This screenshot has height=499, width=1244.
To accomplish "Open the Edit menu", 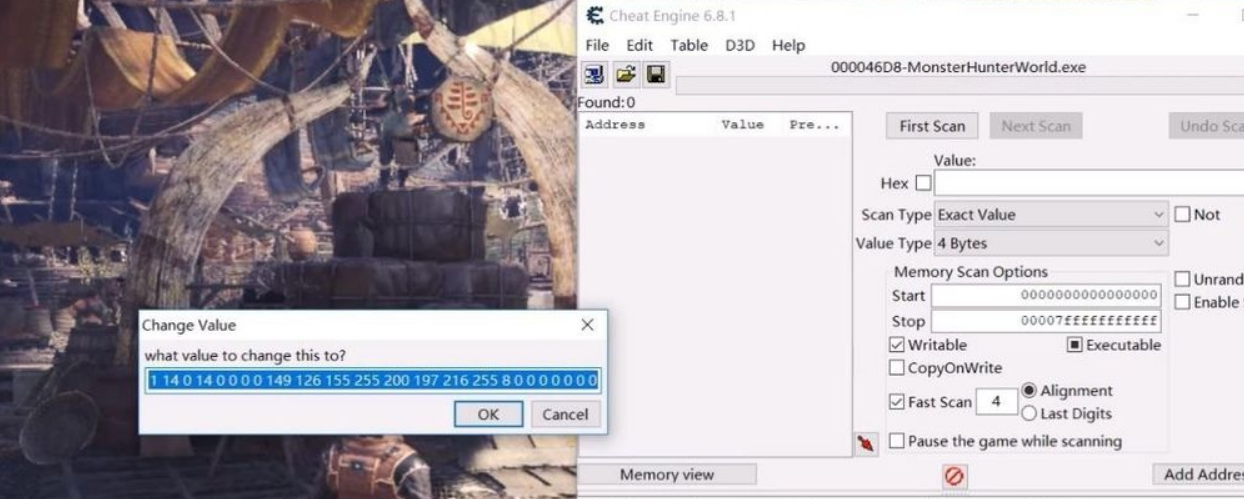I will click(x=640, y=46).
